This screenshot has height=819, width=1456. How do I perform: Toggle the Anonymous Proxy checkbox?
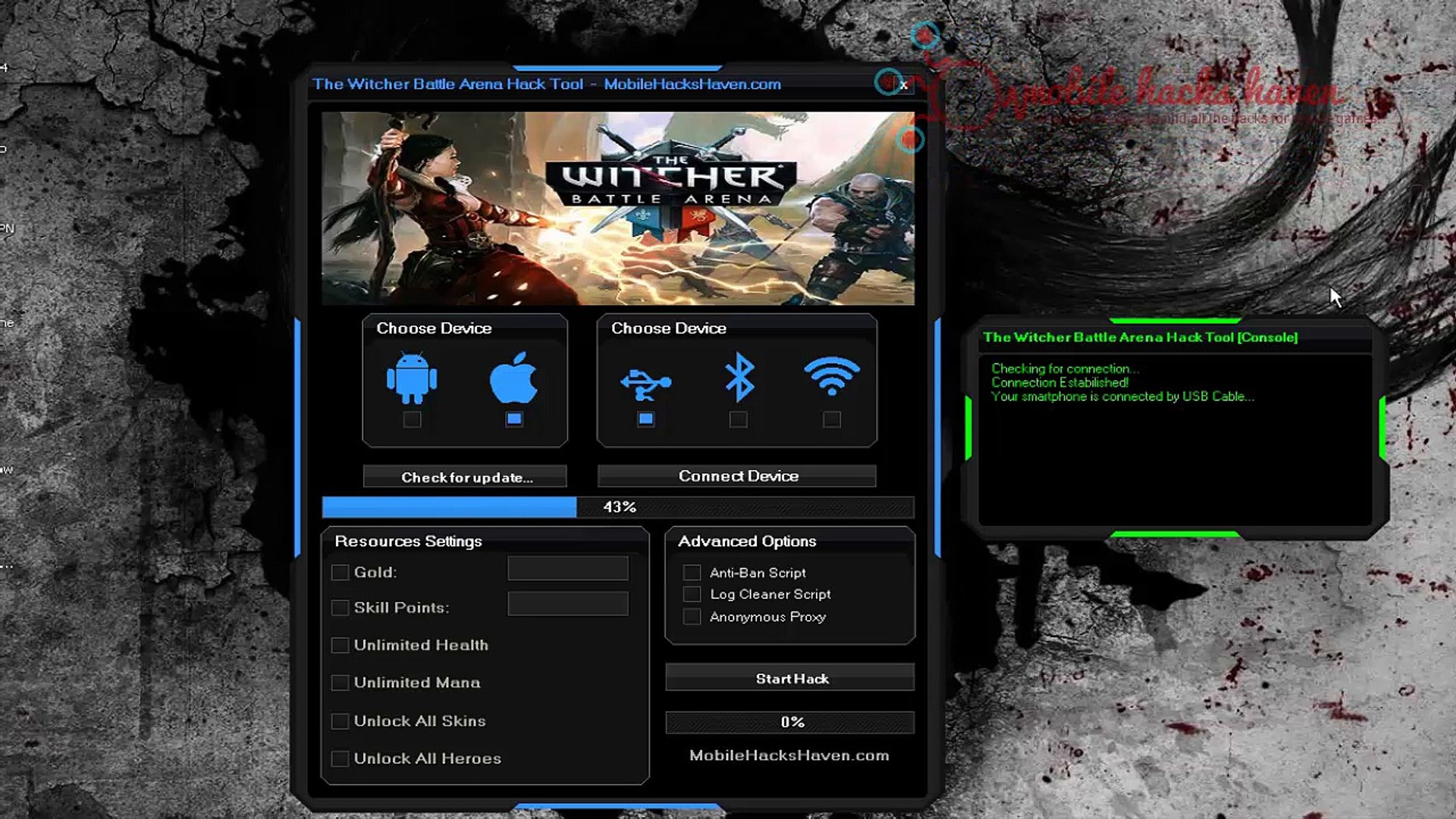[692, 617]
